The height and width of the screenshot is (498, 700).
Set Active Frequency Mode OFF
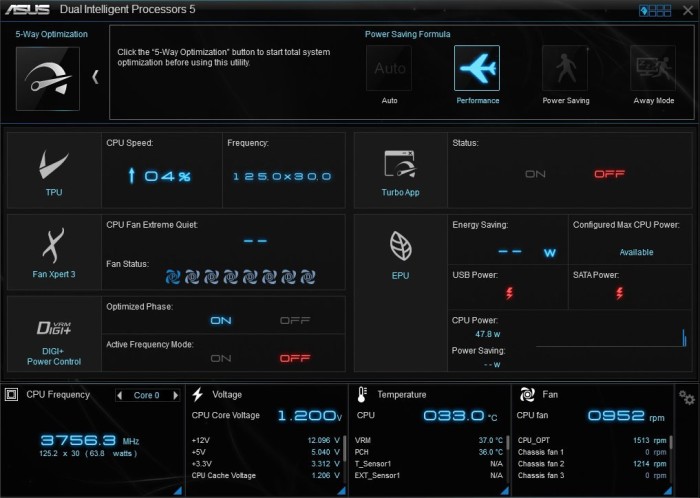coord(295,358)
